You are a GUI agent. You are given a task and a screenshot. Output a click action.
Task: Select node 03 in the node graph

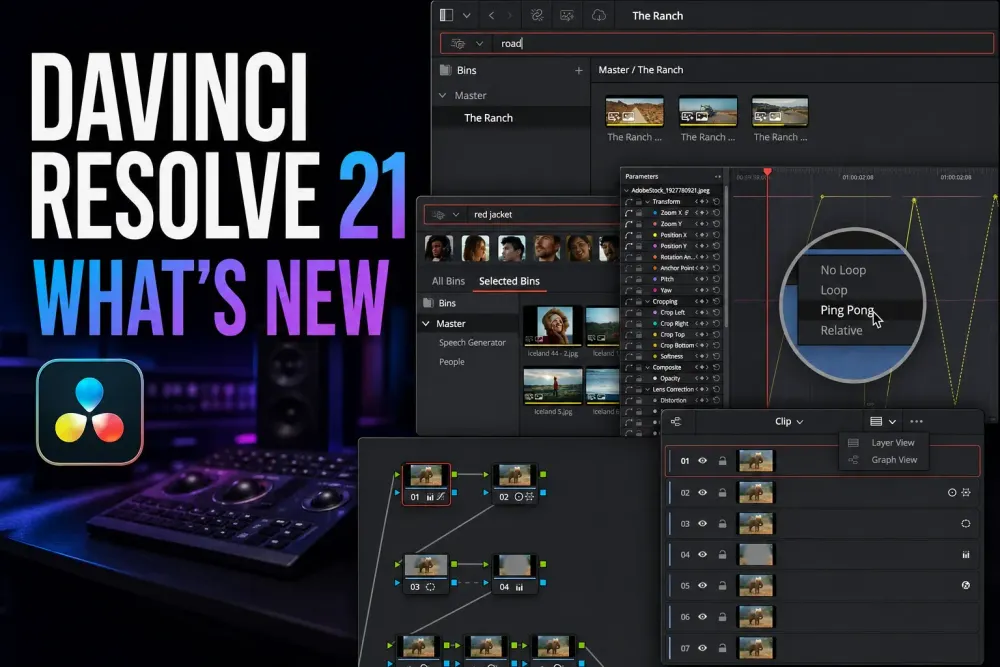[x=426, y=574]
